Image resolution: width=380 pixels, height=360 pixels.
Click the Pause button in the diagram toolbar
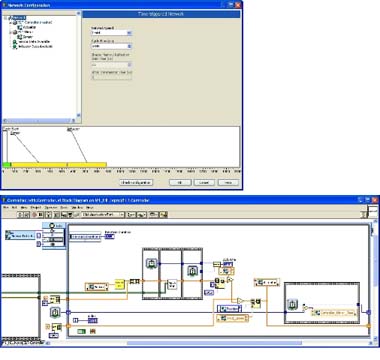(41, 215)
